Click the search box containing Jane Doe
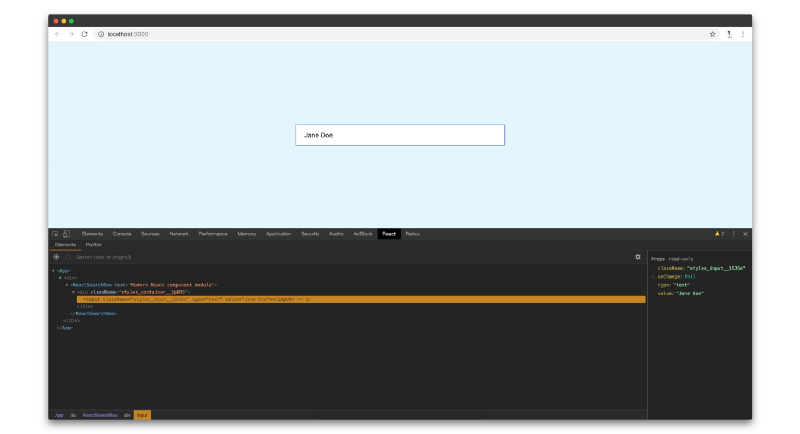 (x=399, y=135)
